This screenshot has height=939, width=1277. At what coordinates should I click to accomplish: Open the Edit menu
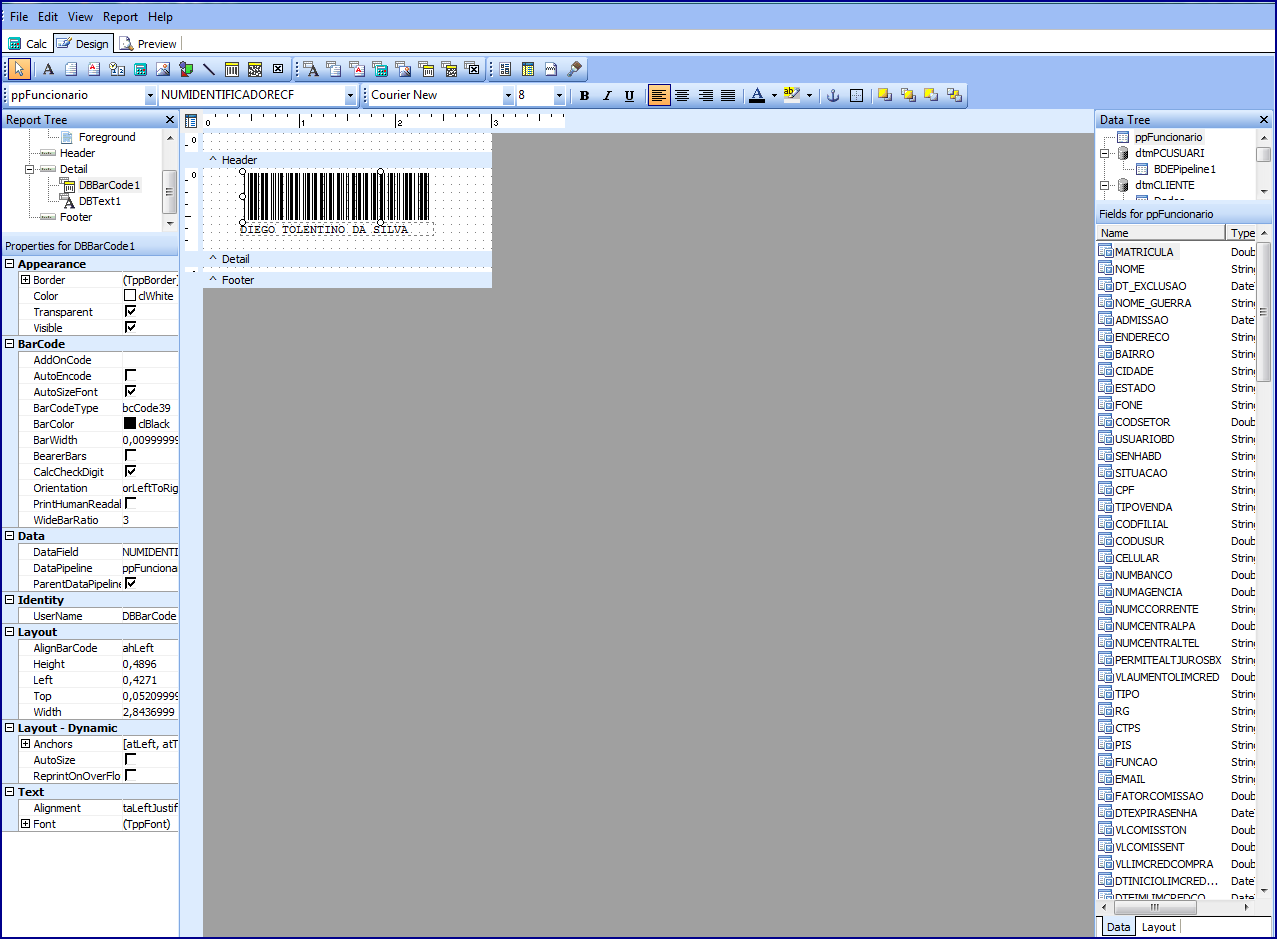coord(48,17)
